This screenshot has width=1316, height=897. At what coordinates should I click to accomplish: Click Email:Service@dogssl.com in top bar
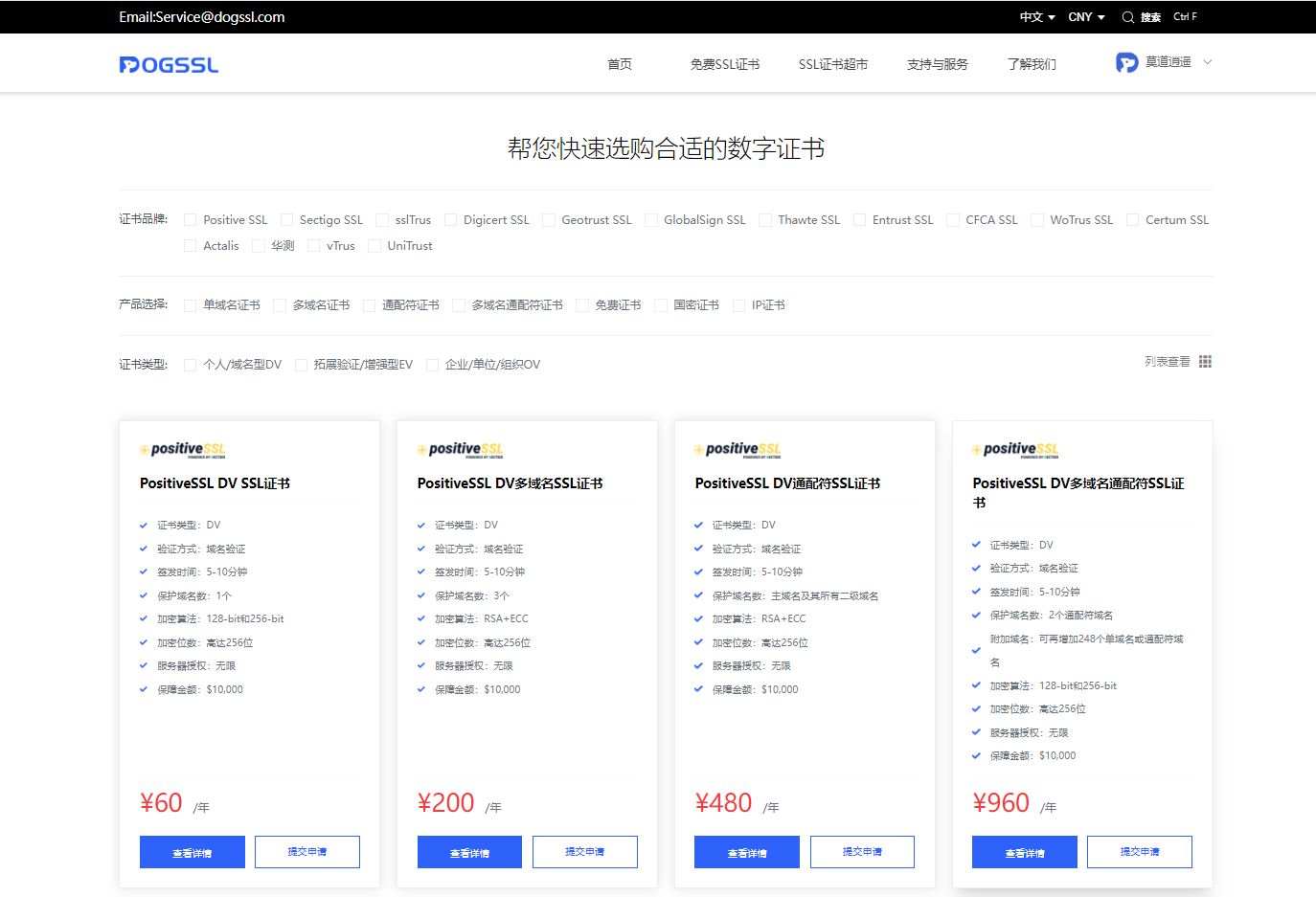[202, 17]
